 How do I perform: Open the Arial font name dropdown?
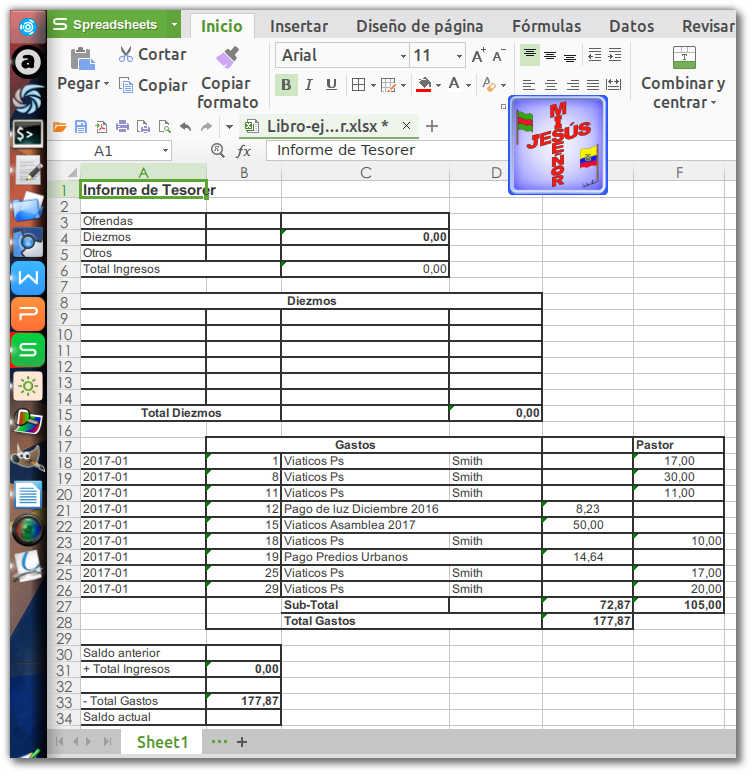coord(403,56)
